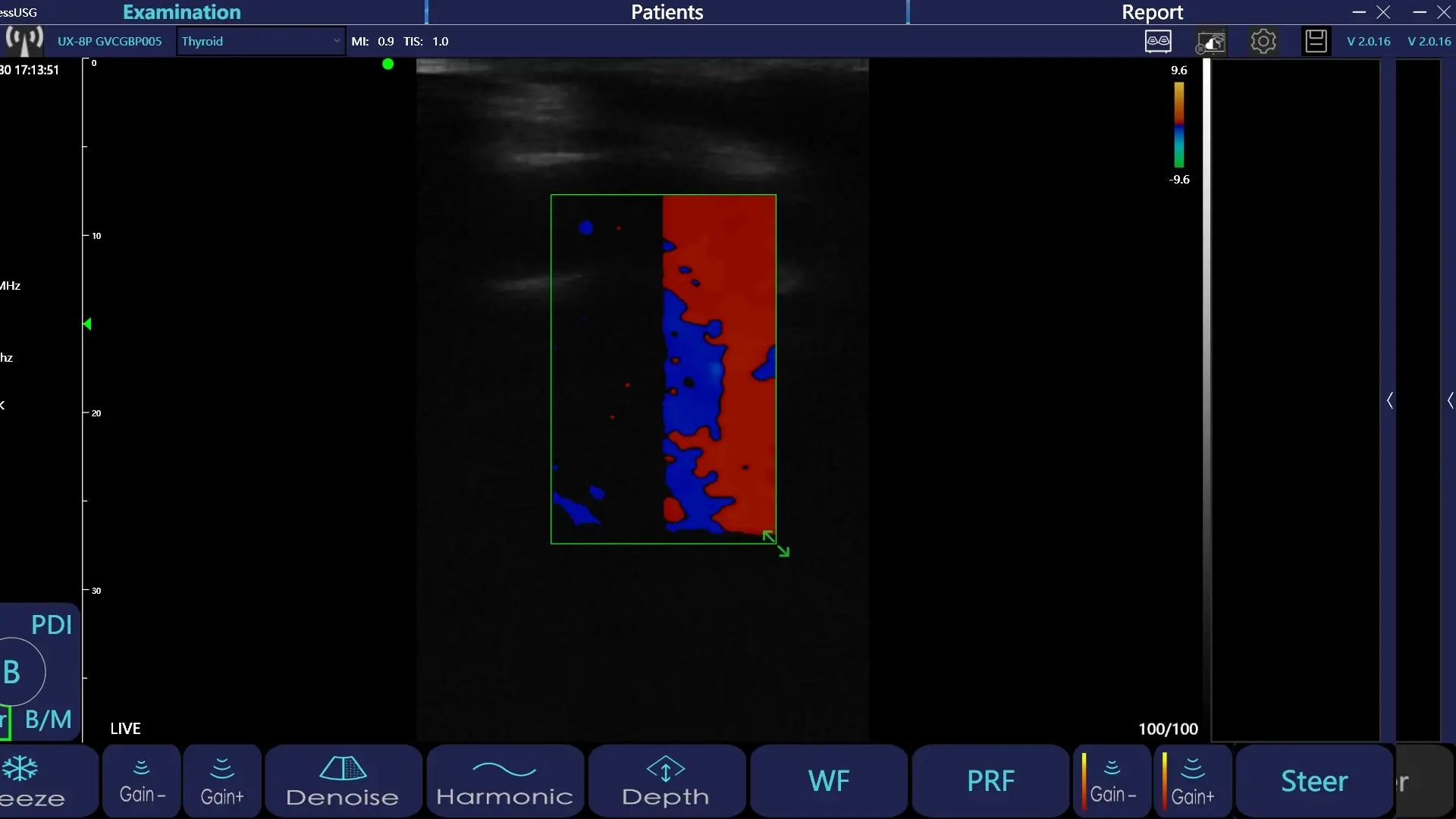1456x819 pixels.
Task: Open the cloud image upload icon
Action: click(1211, 42)
